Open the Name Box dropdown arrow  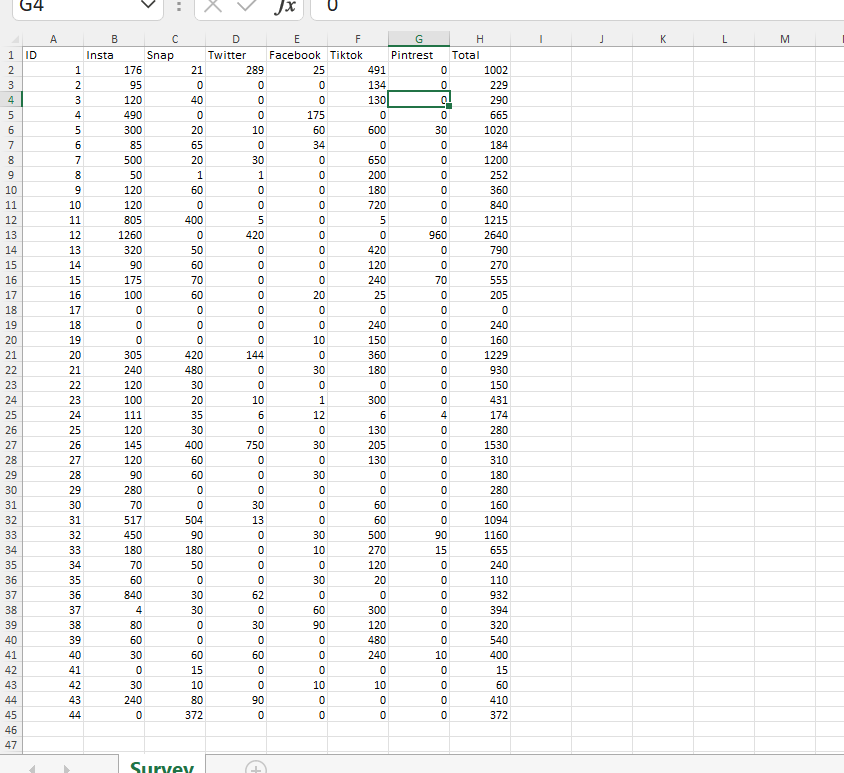coord(147,6)
